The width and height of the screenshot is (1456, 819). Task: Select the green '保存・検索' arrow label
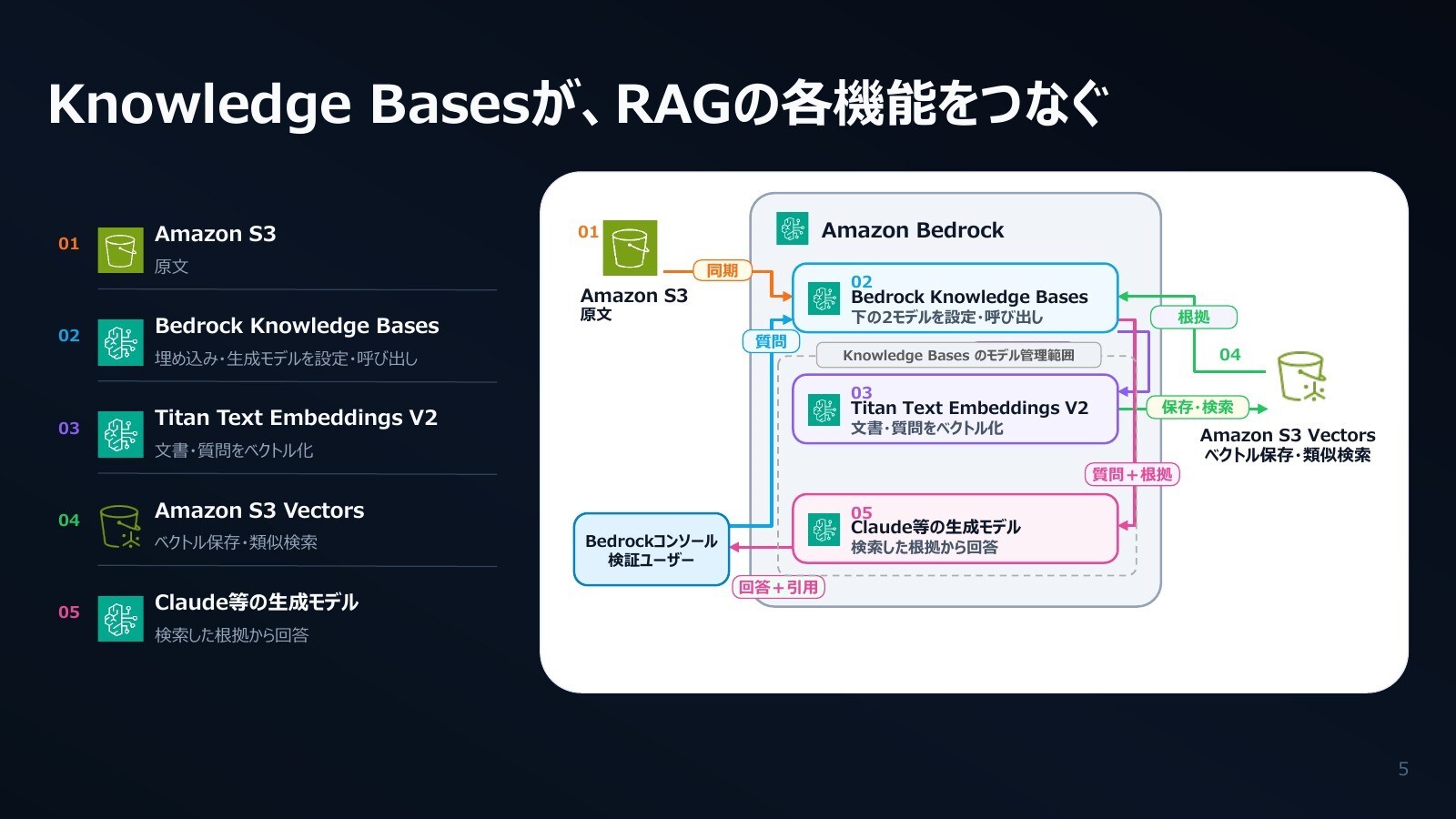[x=1198, y=407]
